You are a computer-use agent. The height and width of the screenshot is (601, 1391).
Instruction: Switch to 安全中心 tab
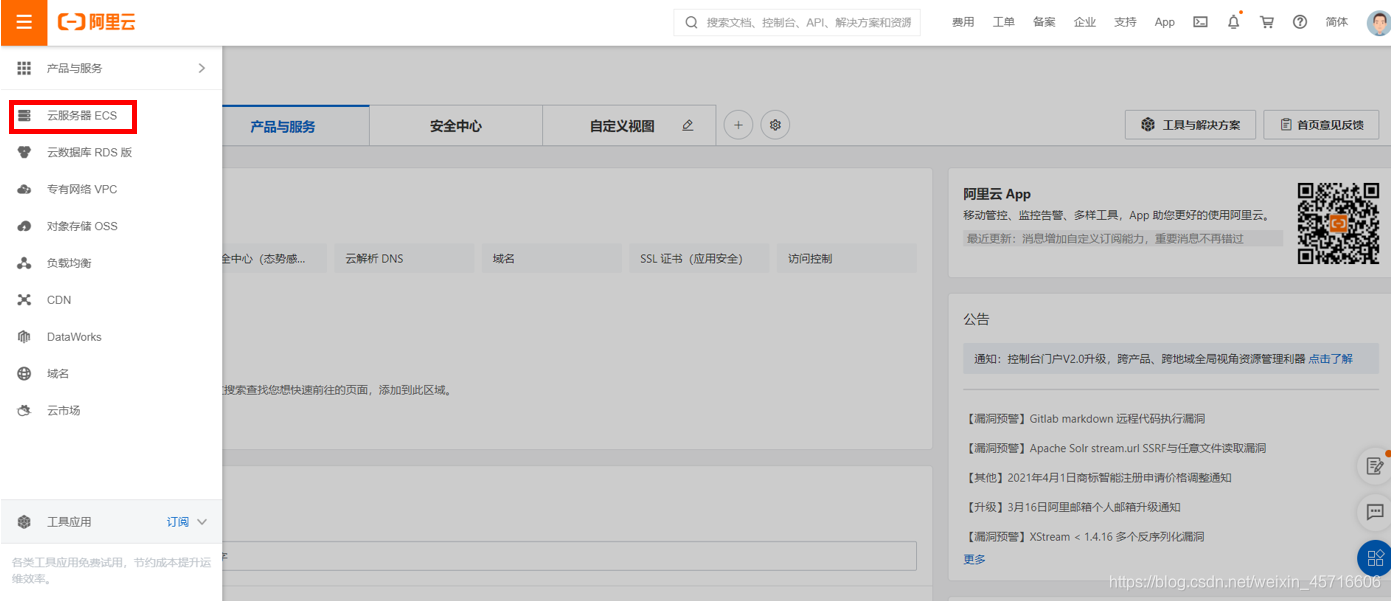[456, 126]
